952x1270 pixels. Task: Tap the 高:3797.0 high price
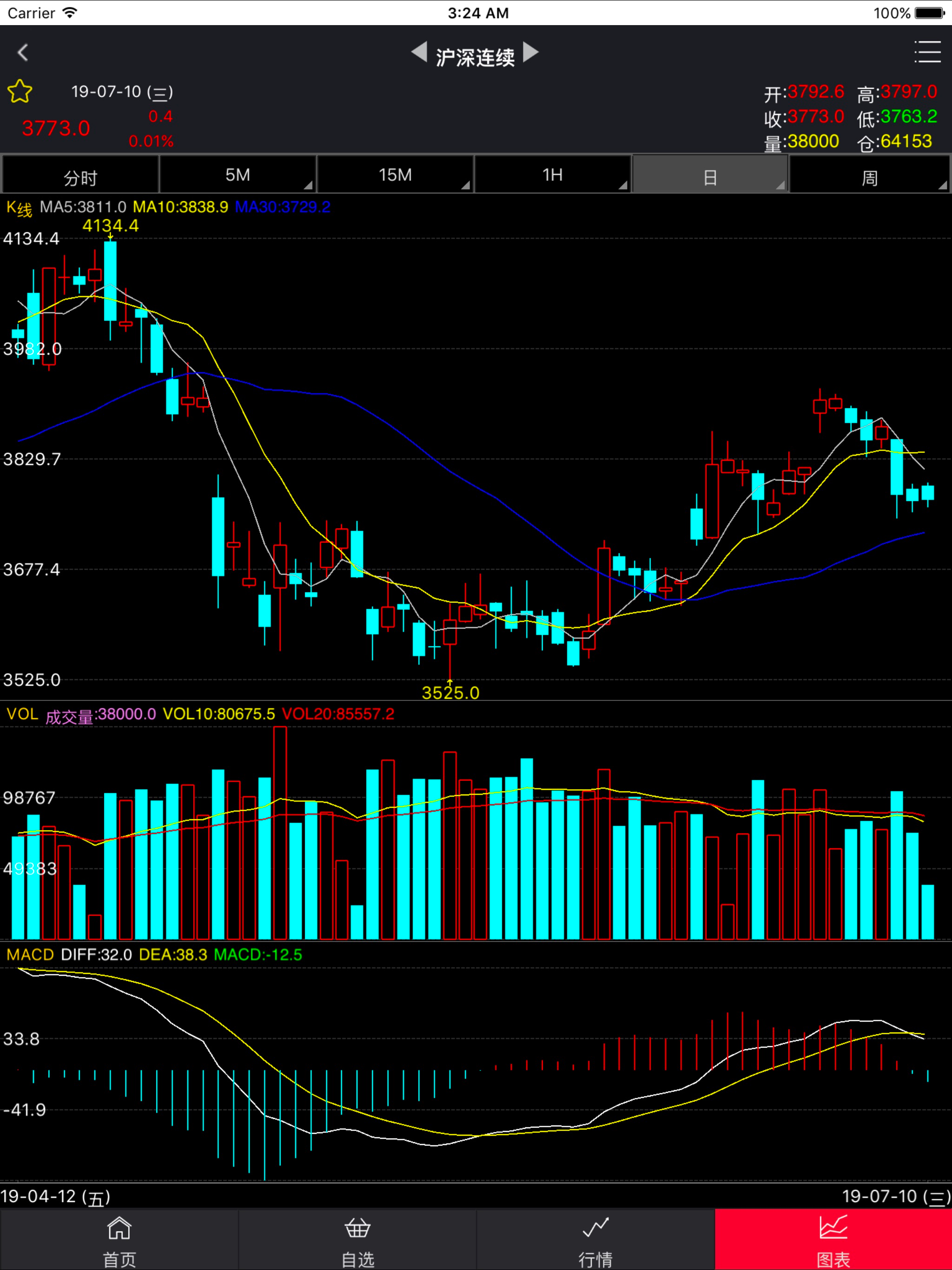pos(897,93)
